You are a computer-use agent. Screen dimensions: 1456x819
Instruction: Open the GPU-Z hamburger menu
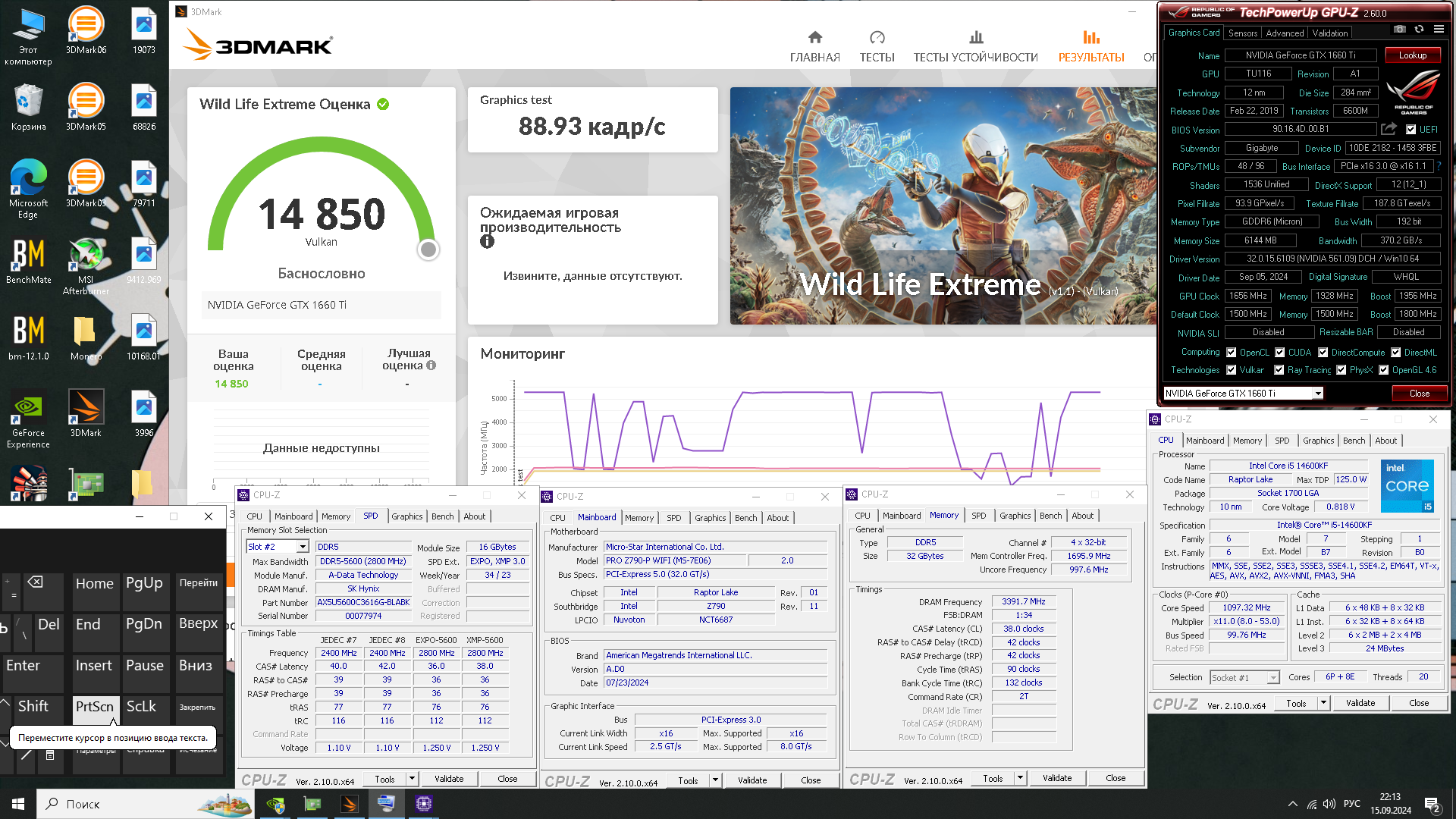pyautogui.click(x=1439, y=30)
